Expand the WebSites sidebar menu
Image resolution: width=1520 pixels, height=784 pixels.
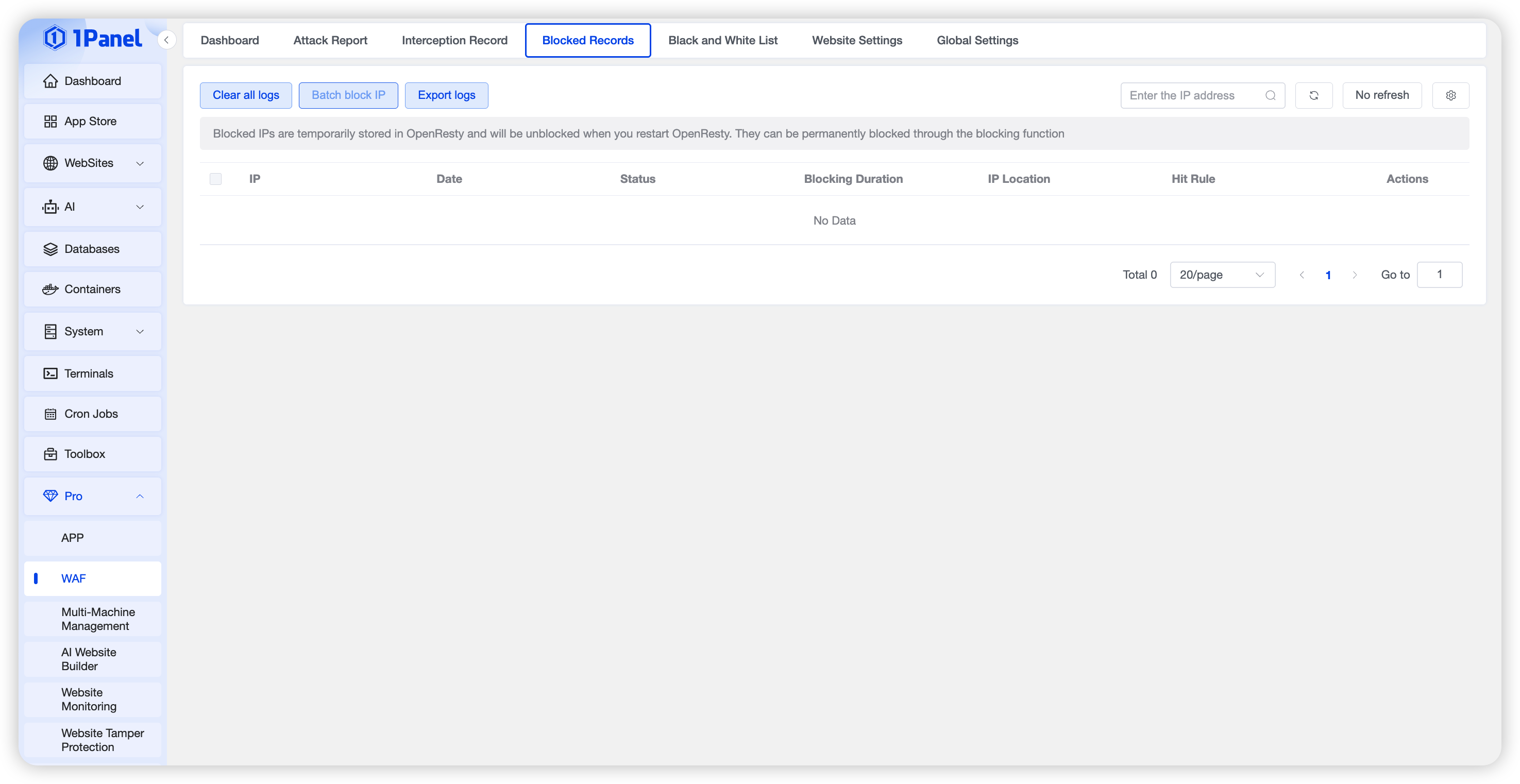tap(93, 163)
